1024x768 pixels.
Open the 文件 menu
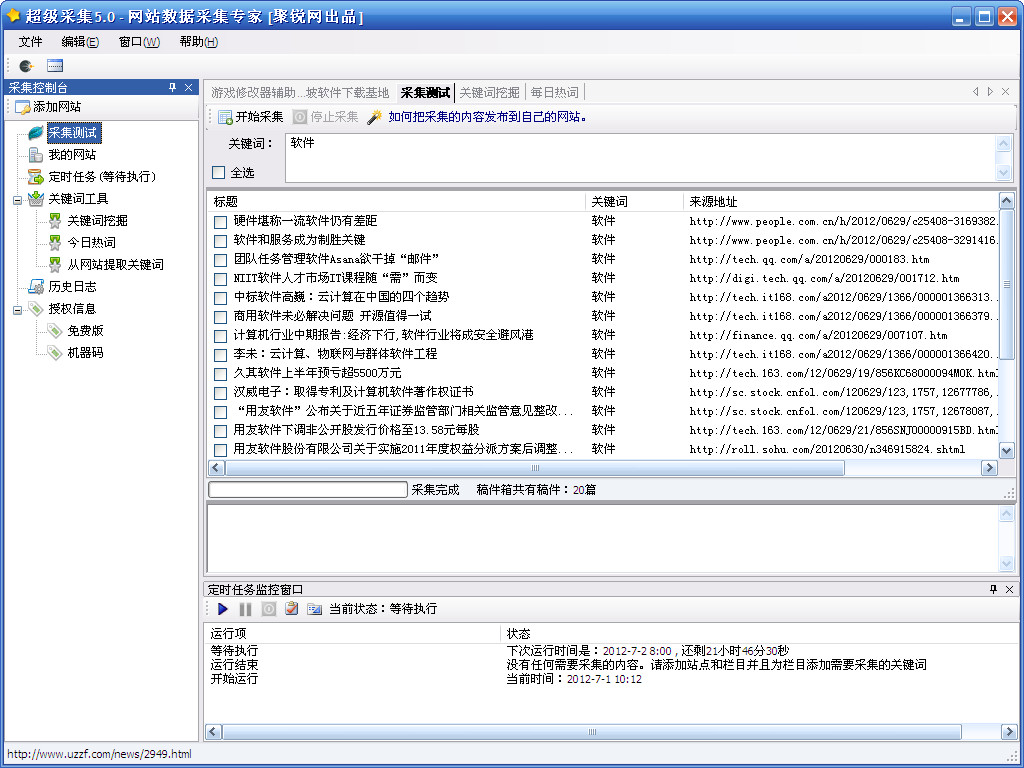tap(31, 42)
